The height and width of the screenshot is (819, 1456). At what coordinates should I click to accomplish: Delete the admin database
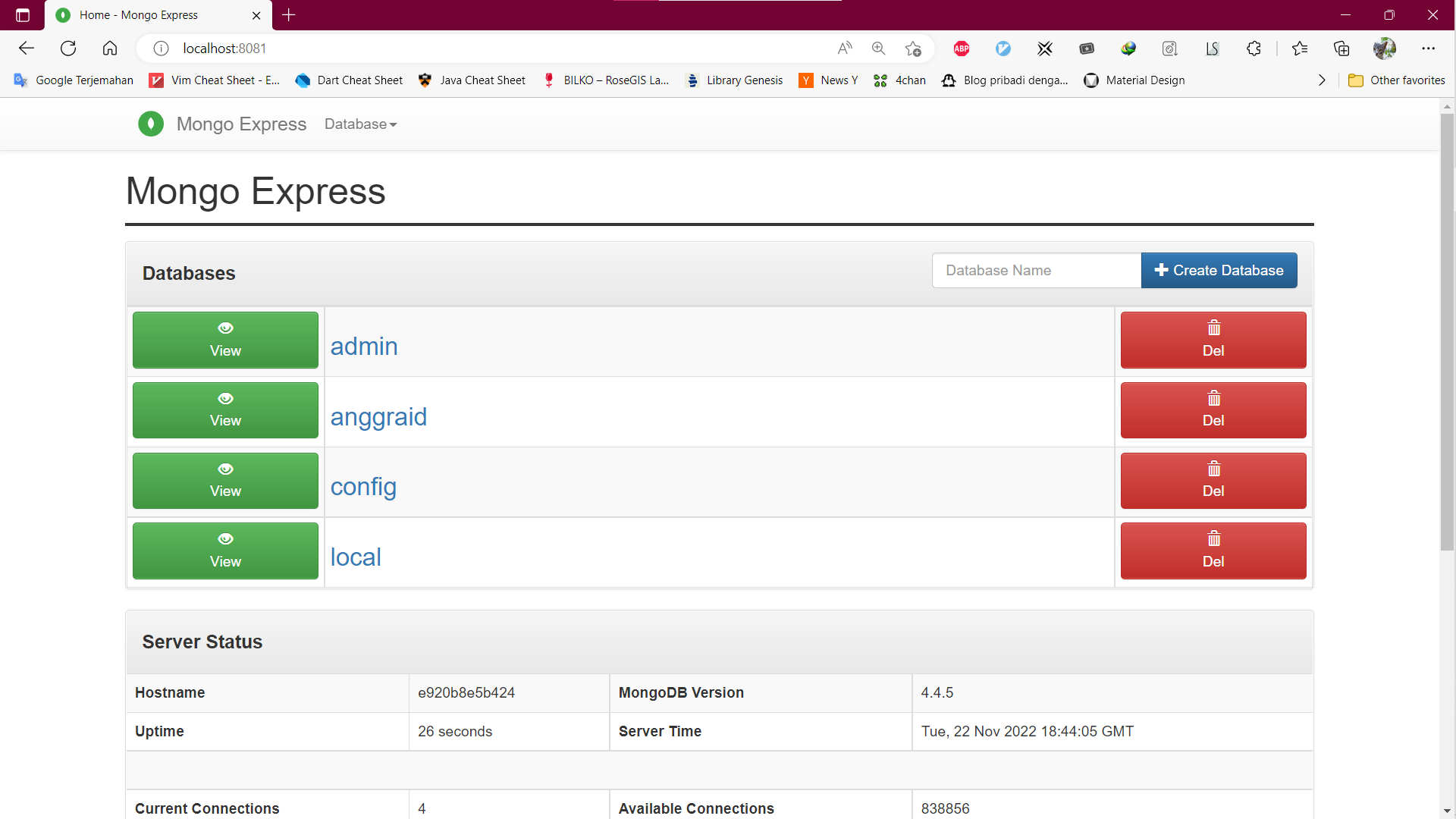point(1213,340)
